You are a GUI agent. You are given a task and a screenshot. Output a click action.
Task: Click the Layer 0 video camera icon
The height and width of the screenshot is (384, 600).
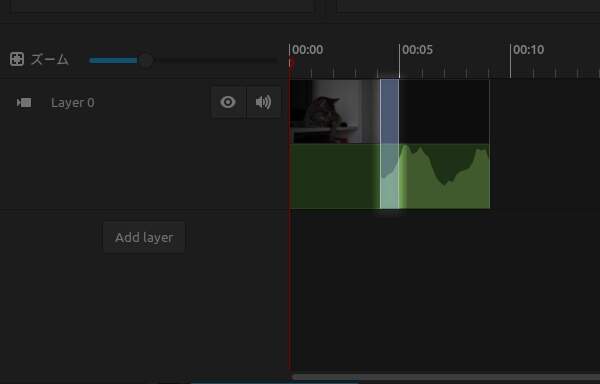[24, 103]
